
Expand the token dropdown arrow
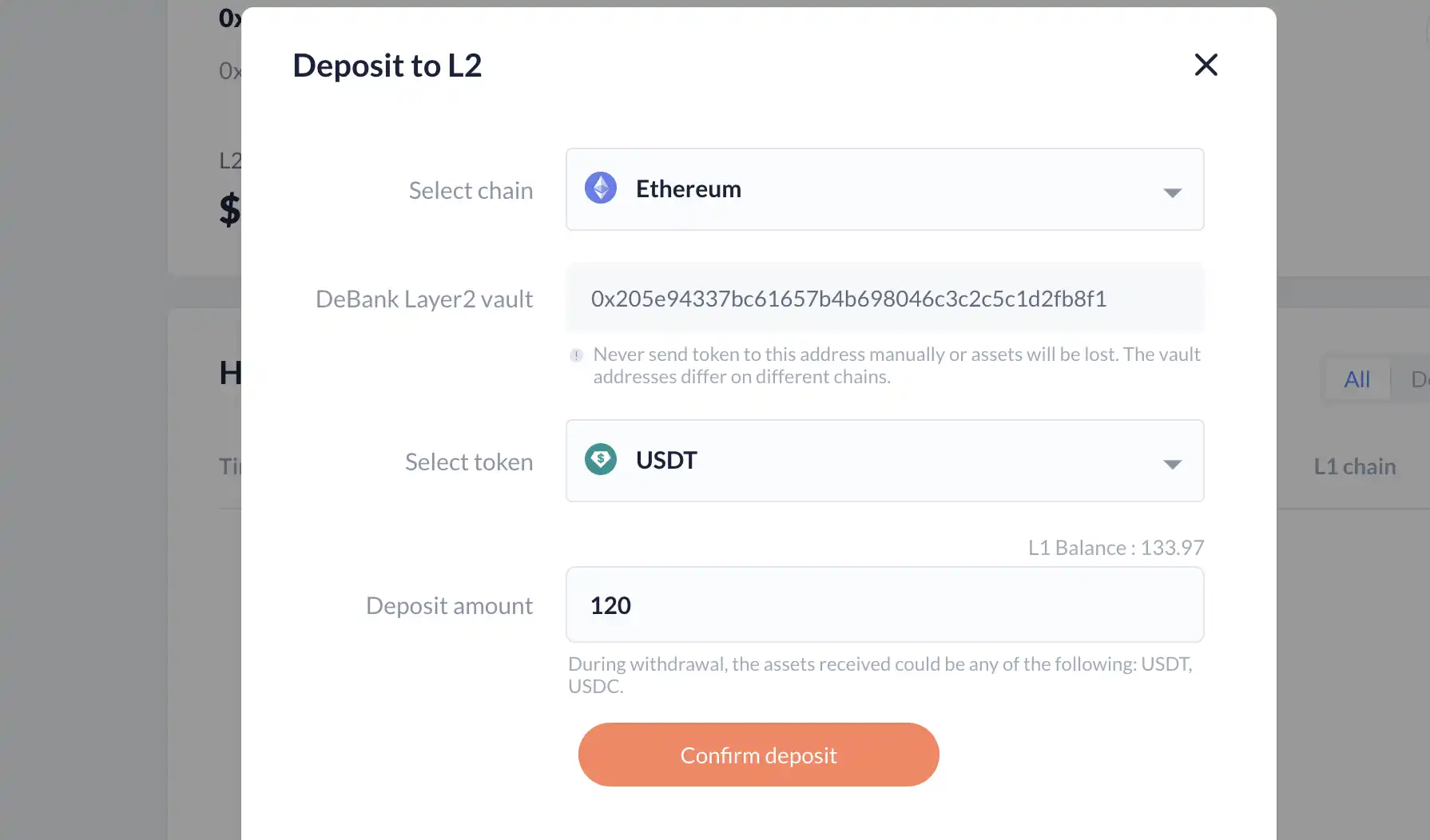click(1172, 464)
